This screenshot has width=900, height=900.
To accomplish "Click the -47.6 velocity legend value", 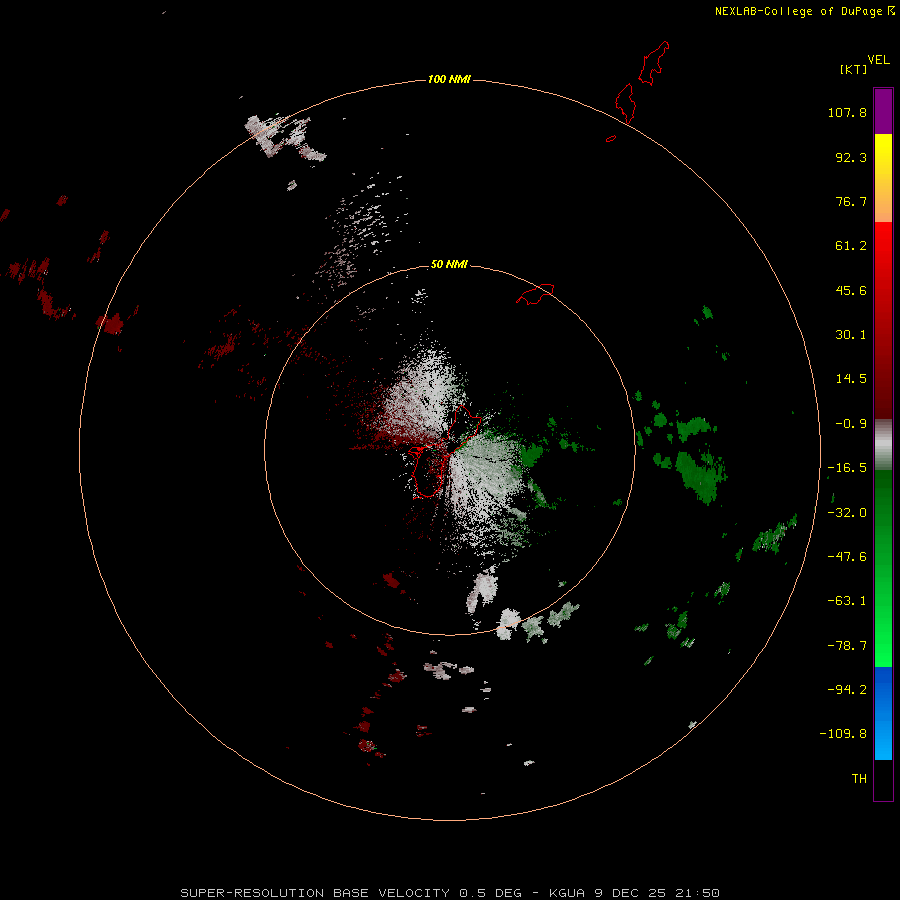I will [x=847, y=557].
